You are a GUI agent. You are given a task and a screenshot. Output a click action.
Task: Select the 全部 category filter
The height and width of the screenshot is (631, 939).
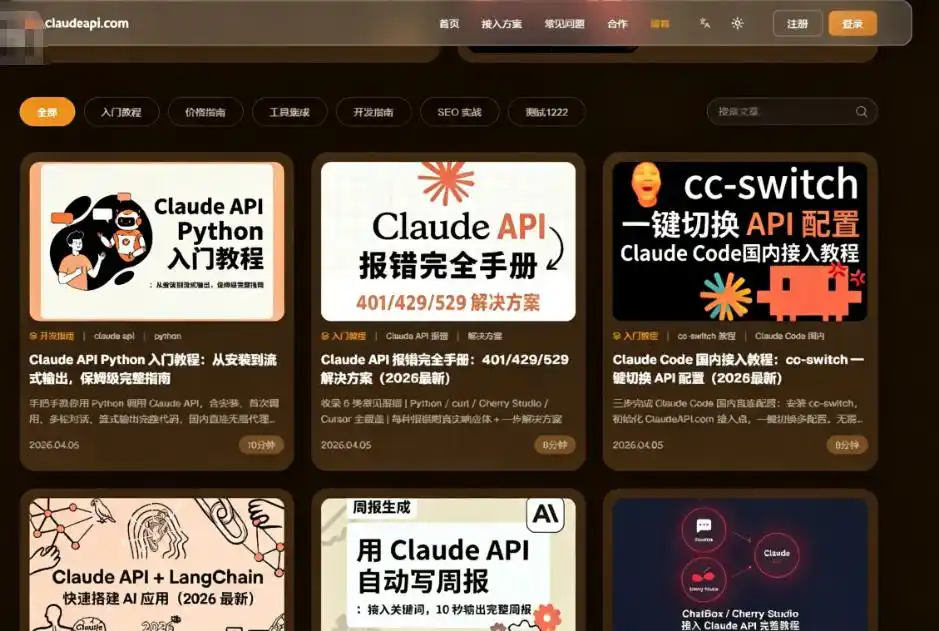[47, 112]
